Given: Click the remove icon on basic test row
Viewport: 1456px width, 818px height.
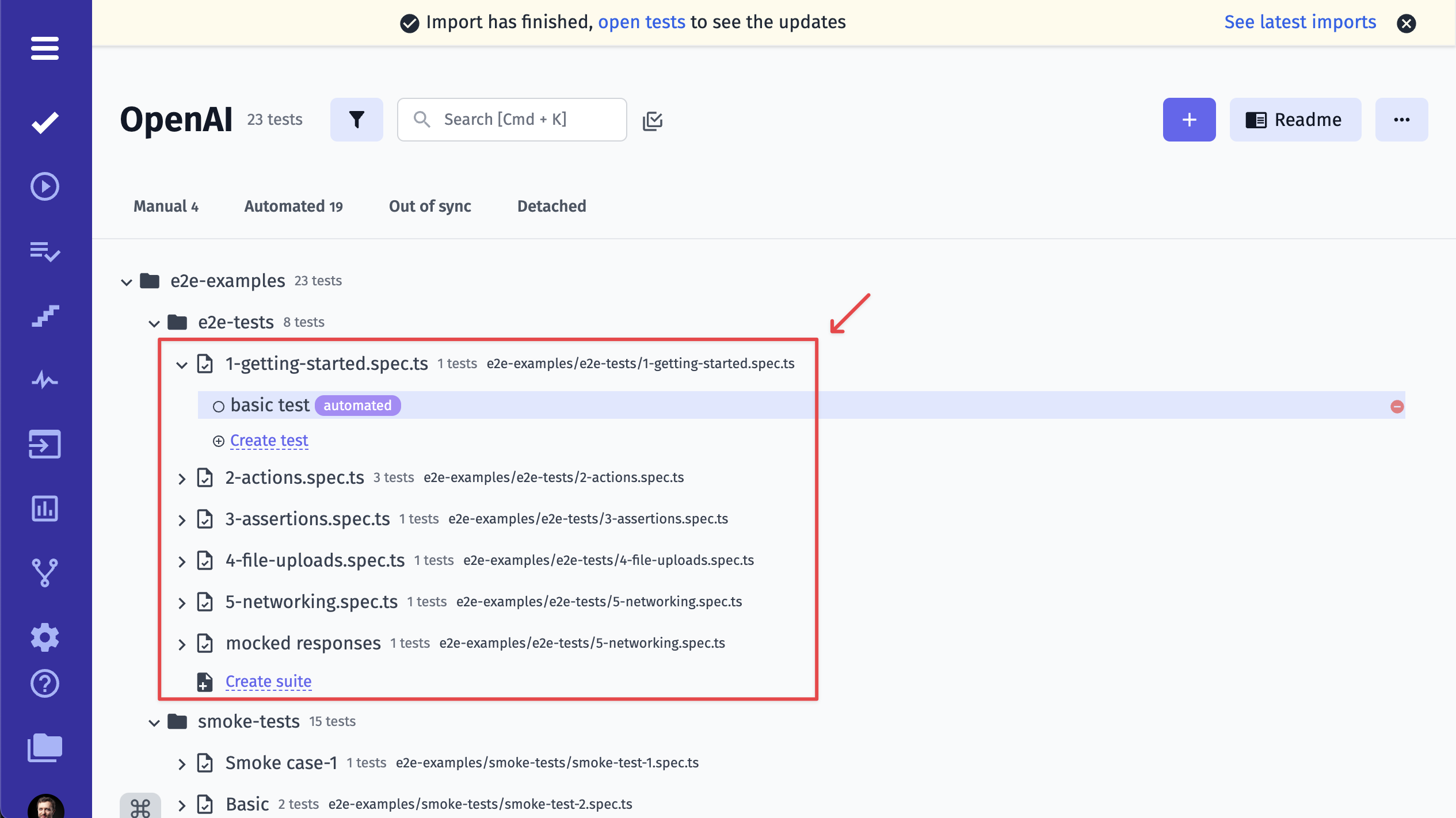Looking at the screenshot, I should click(1397, 405).
